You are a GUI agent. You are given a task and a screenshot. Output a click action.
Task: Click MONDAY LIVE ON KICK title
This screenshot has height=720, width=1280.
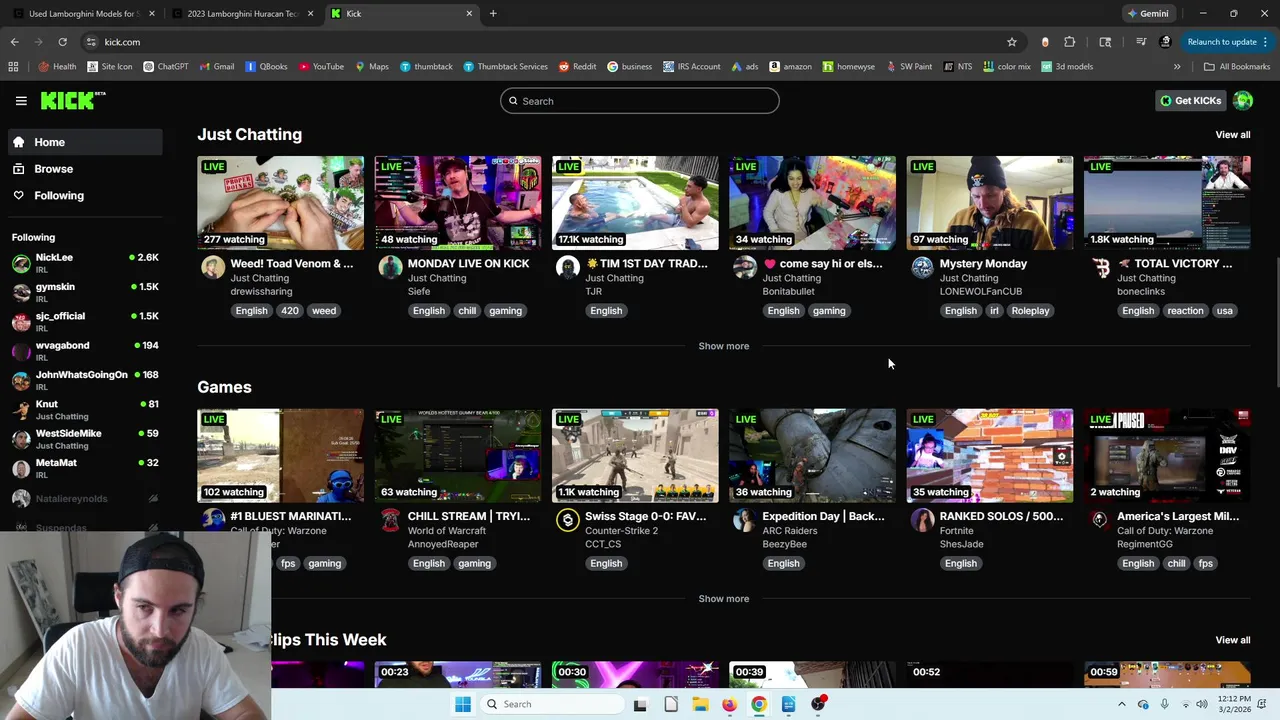pyautogui.click(x=468, y=264)
